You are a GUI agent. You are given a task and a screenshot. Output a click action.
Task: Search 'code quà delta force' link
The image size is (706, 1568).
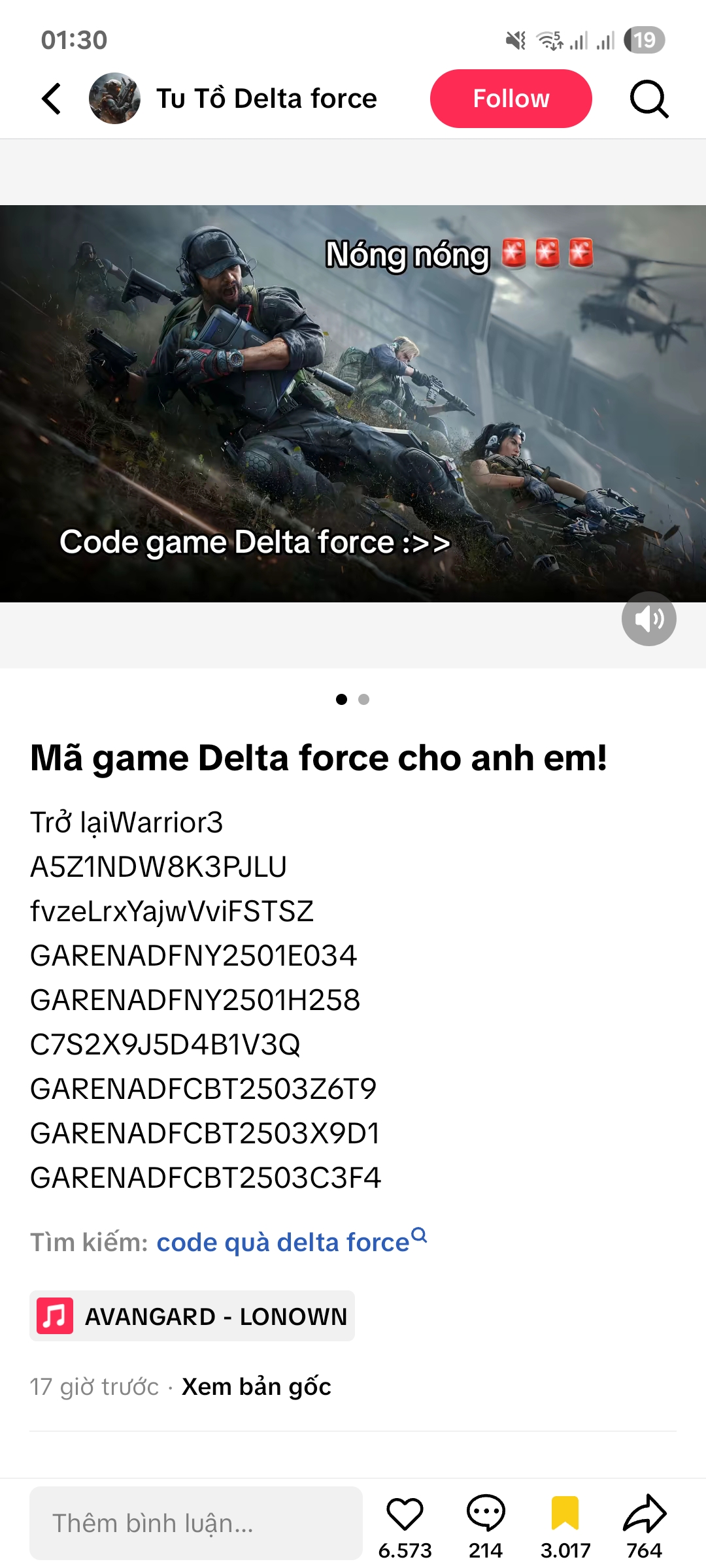click(x=283, y=1242)
